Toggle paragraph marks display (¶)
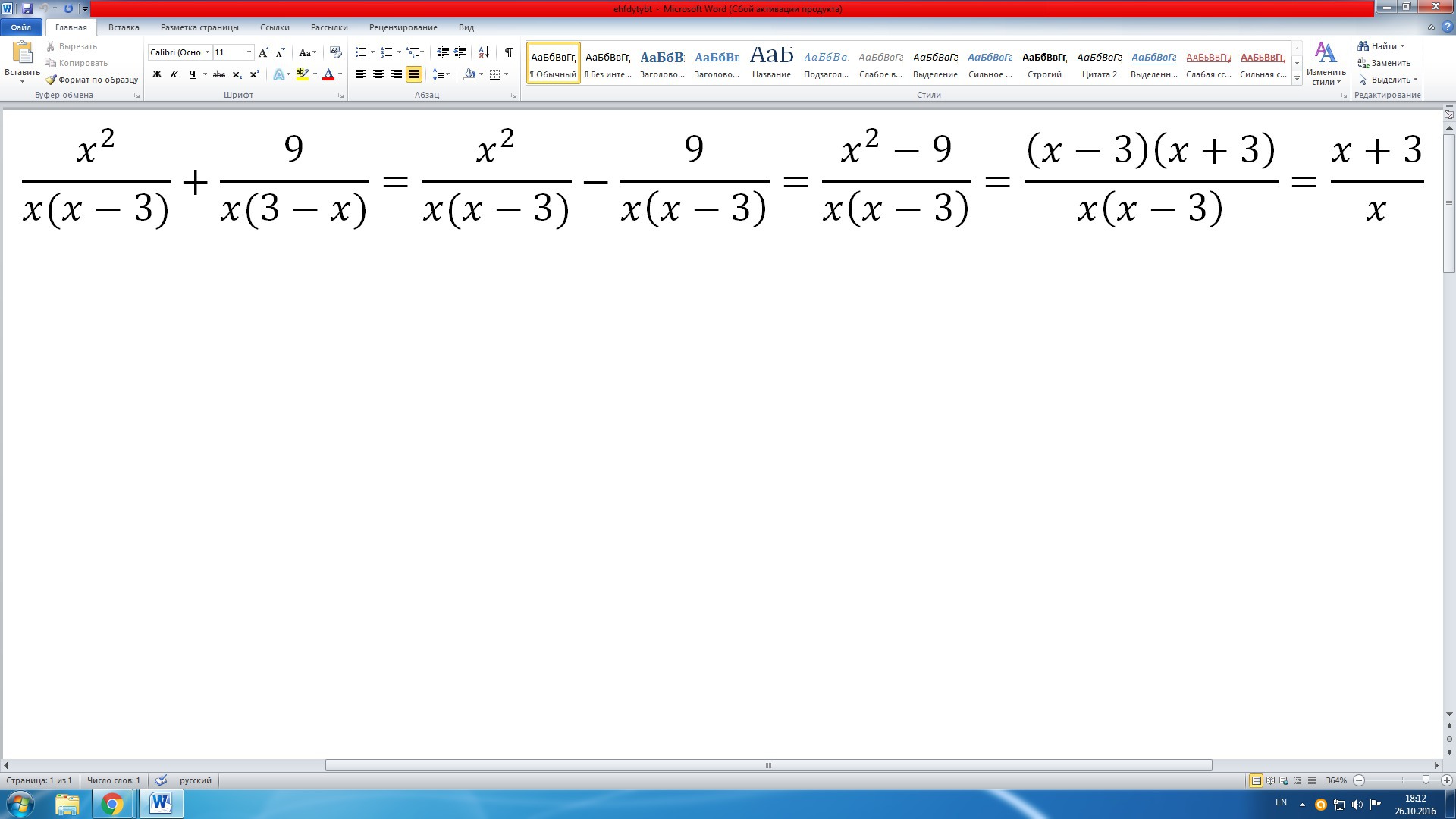Image resolution: width=1456 pixels, height=819 pixels. tap(508, 52)
